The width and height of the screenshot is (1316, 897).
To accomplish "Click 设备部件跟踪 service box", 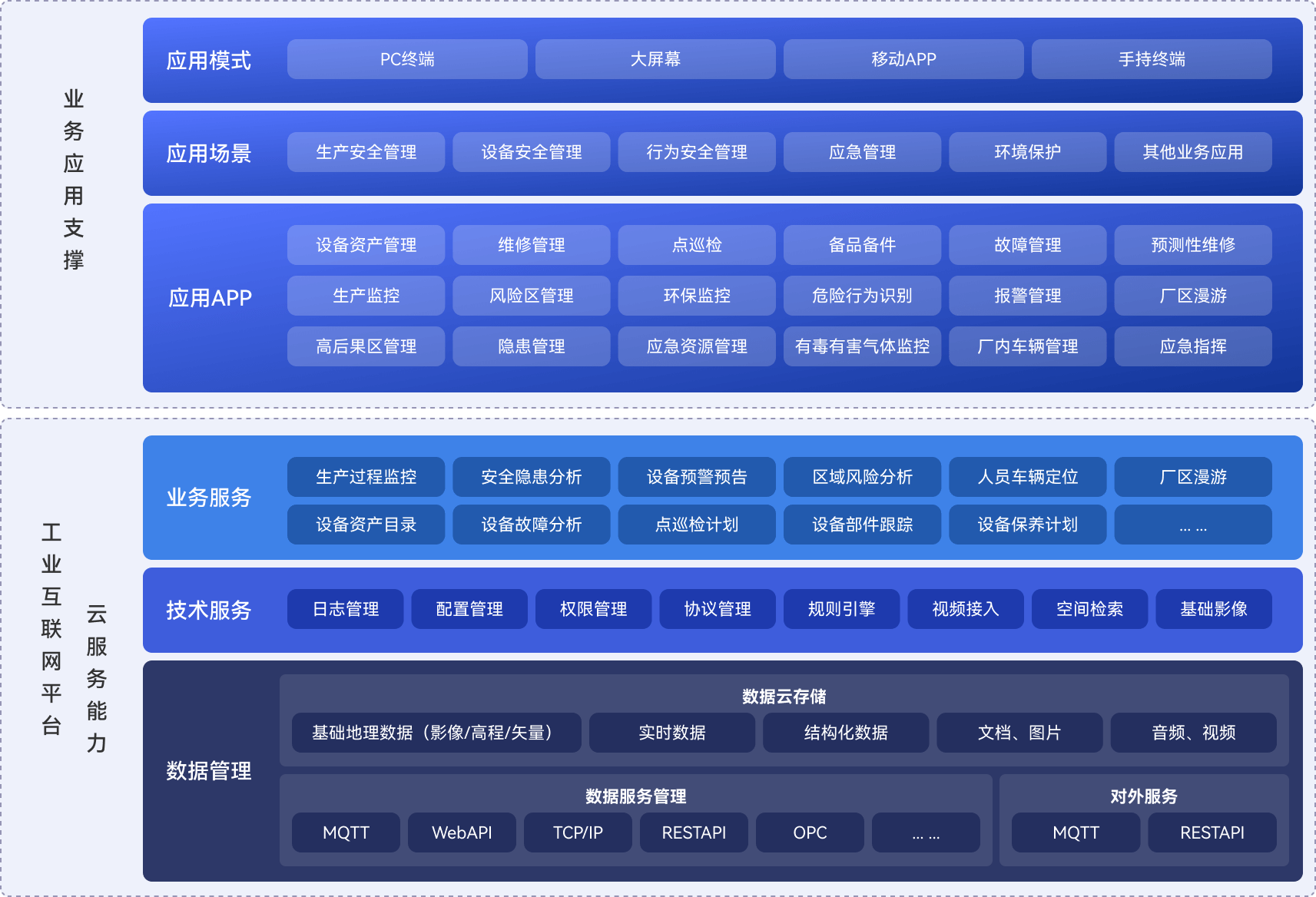I will coord(862,525).
